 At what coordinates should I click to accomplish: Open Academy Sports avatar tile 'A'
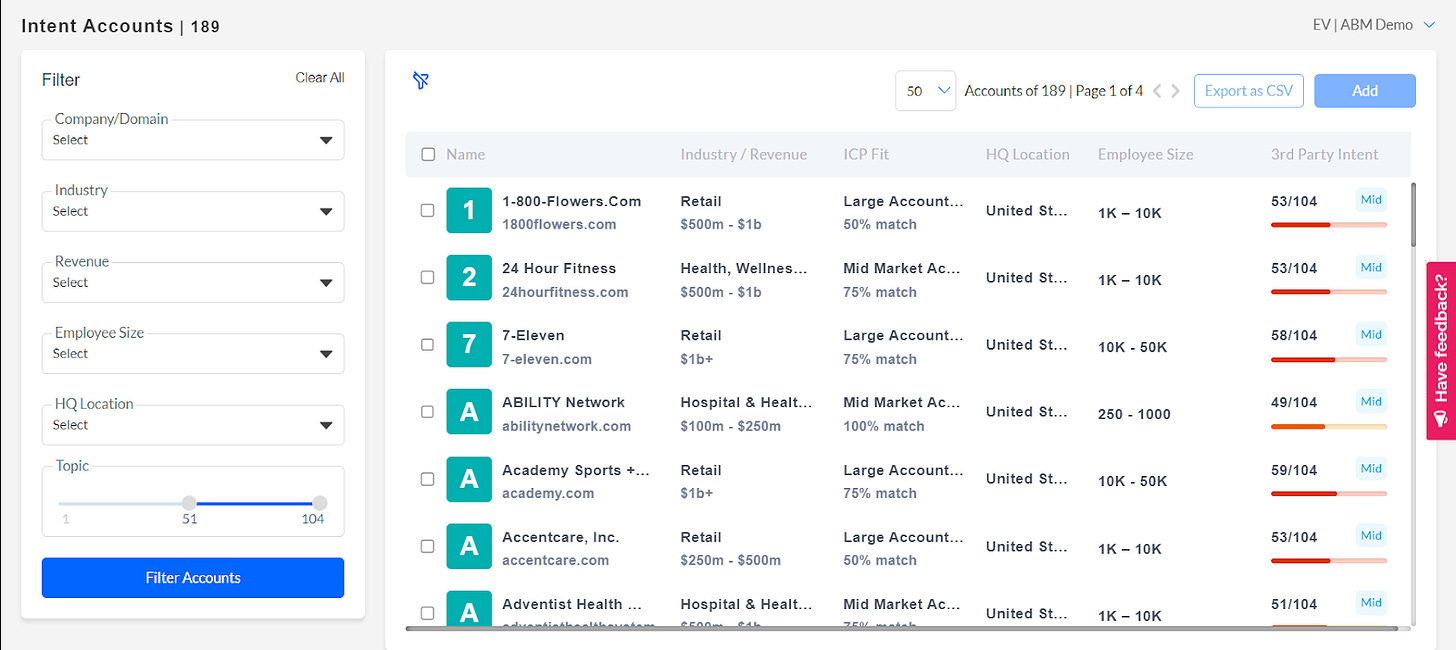[469, 479]
